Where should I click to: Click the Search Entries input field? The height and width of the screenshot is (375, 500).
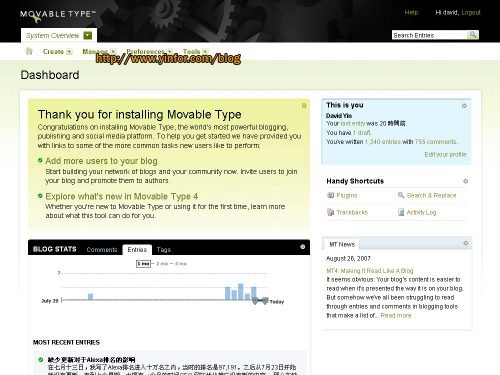(x=429, y=35)
